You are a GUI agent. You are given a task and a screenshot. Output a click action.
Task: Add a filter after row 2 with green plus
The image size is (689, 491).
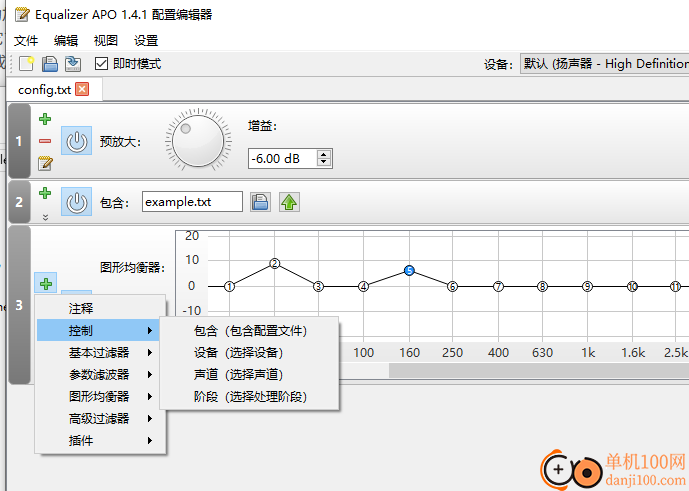click(45, 193)
